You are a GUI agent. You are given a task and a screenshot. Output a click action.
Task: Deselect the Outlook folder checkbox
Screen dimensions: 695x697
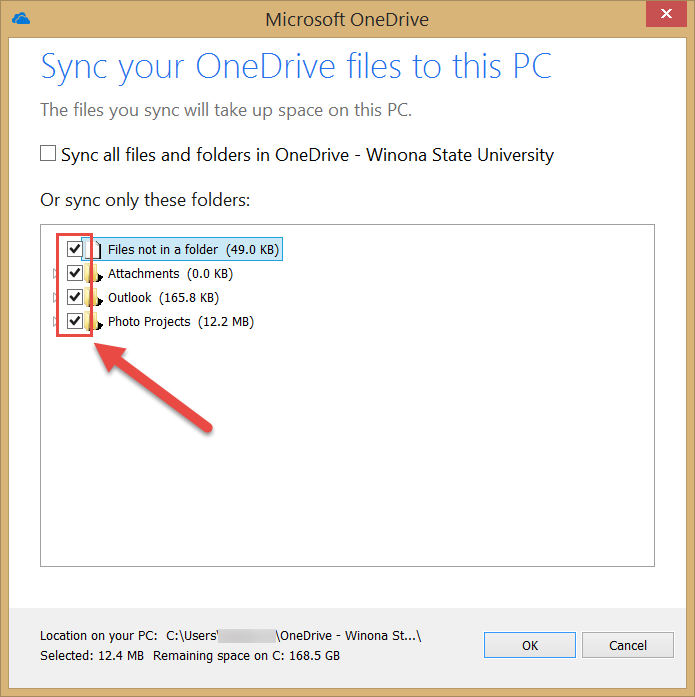[x=75, y=297]
